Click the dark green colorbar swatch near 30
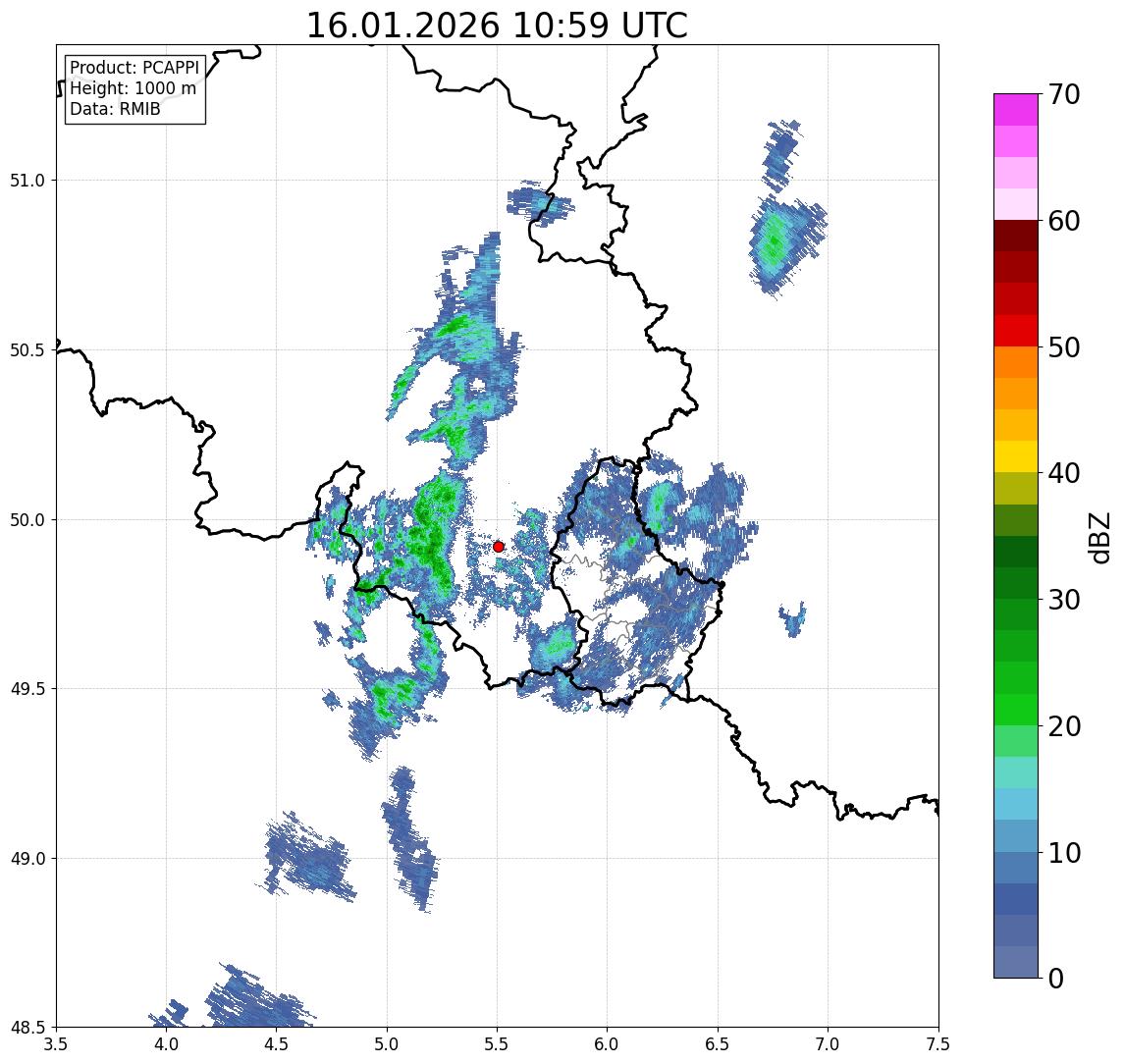The height and width of the screenshot is (1064, 1124). point(1016,583)
